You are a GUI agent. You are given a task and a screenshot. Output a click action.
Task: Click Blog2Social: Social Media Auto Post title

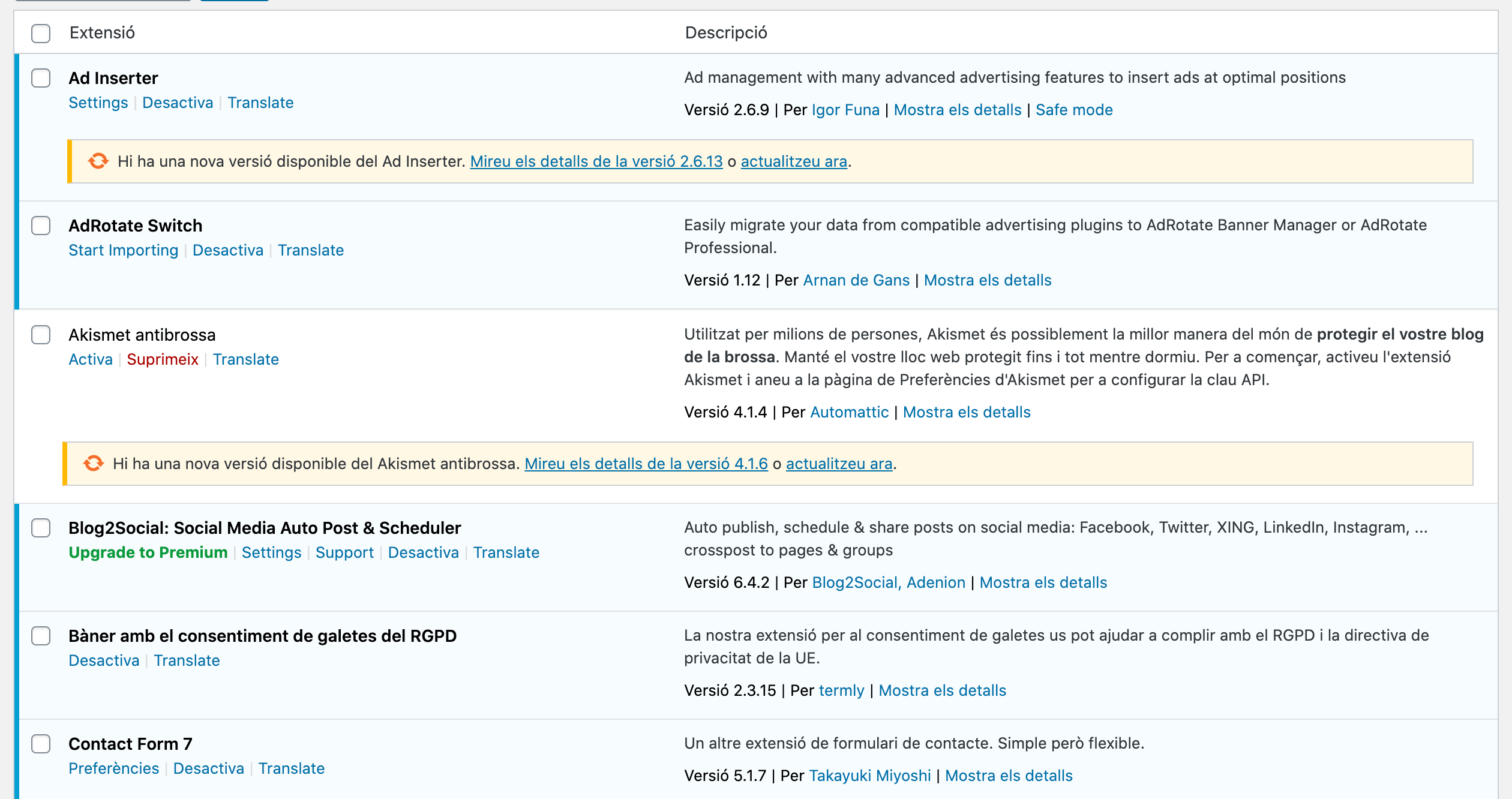[x=265, y=528]
